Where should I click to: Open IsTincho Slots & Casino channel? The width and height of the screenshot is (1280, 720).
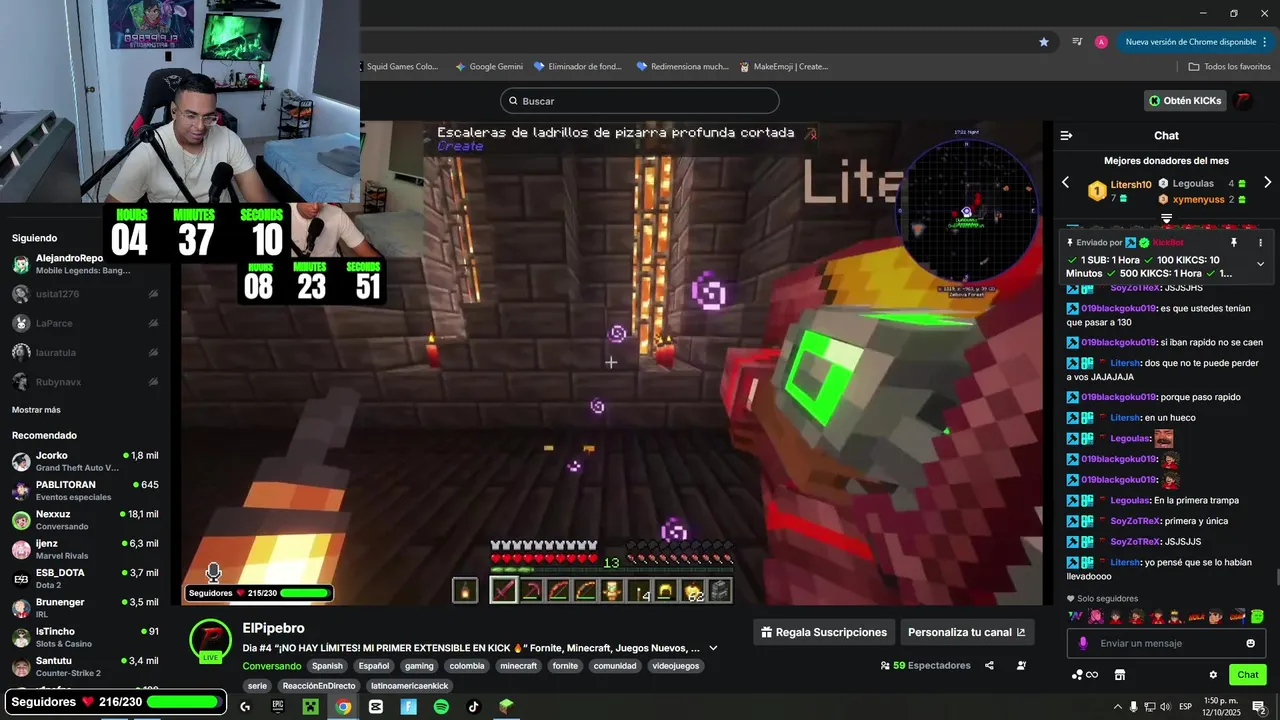pyautogui.click(x=85, y=637)
